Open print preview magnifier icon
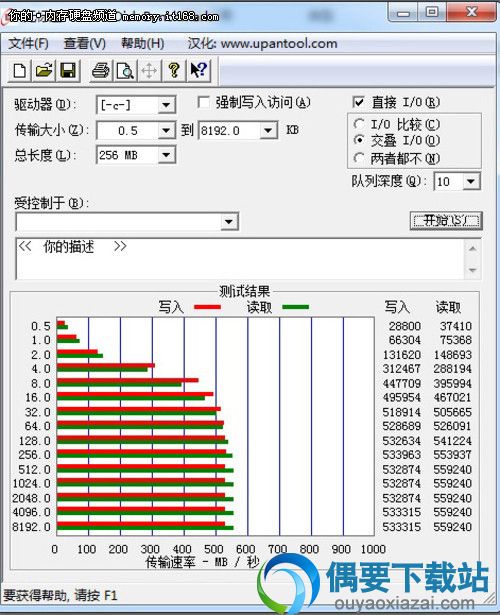Viewport: 500px width, 615px height. coord(125,71)
